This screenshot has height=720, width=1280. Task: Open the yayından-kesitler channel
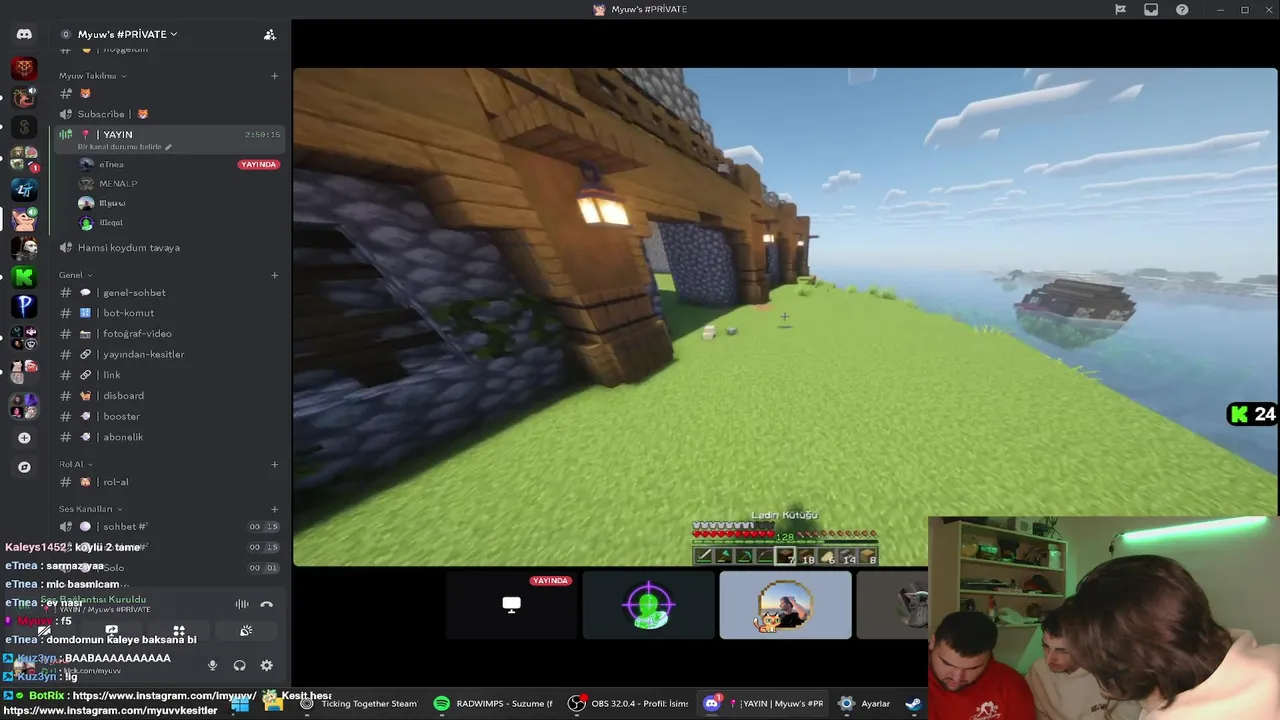tap(169, 354)
